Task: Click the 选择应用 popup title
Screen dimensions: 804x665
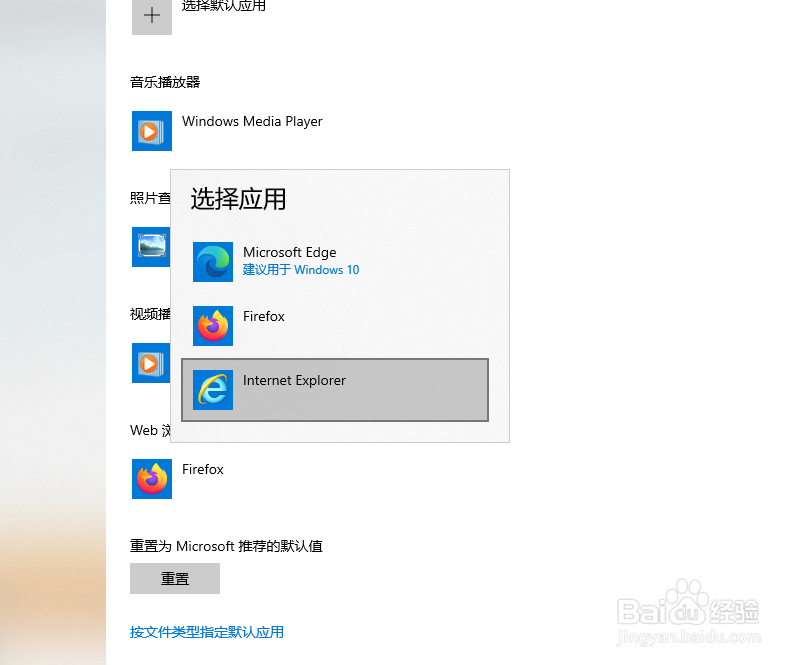Action: [238, 199]
